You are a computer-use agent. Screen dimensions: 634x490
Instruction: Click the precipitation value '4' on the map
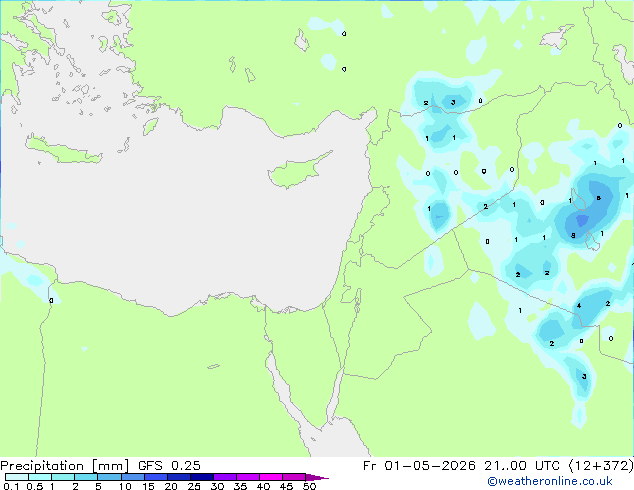point(579,306)
